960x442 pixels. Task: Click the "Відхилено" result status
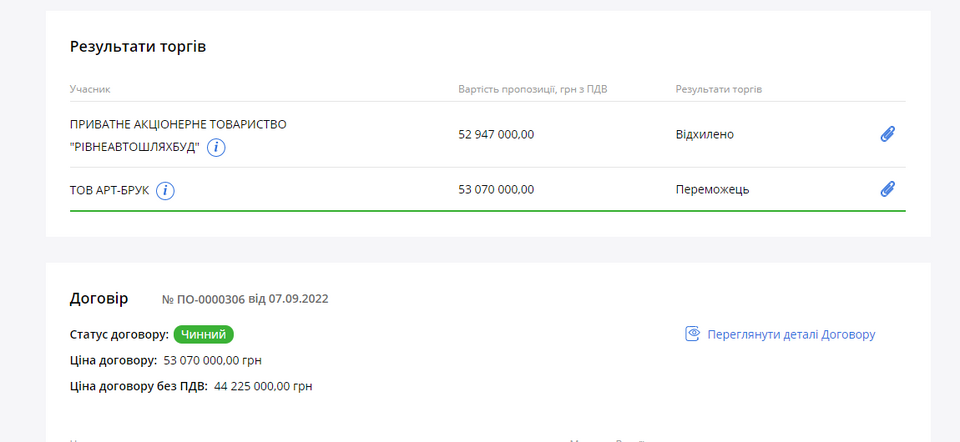pos(704,134)
